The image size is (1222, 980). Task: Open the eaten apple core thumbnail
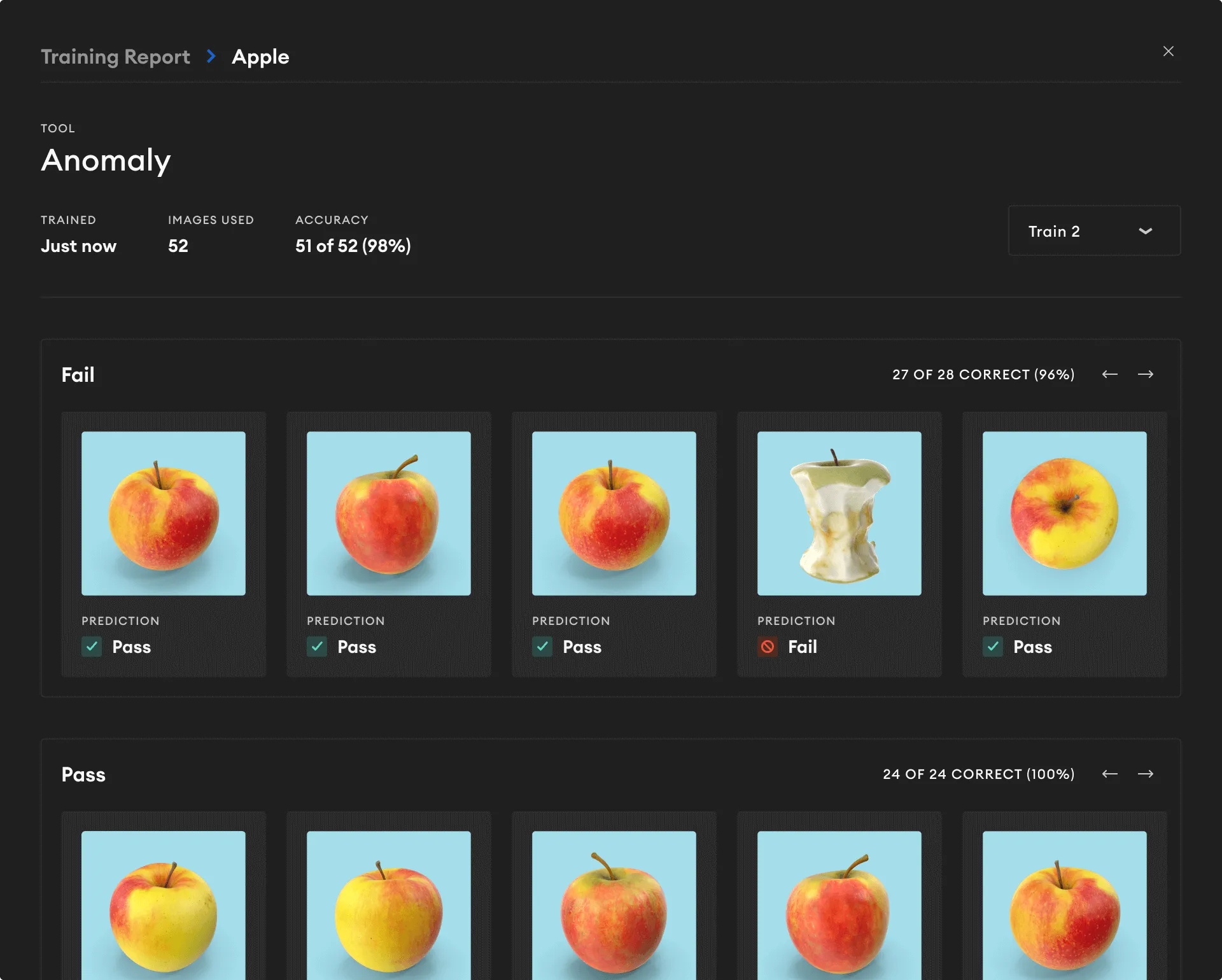pyautogui.click(x=839, y=514)
